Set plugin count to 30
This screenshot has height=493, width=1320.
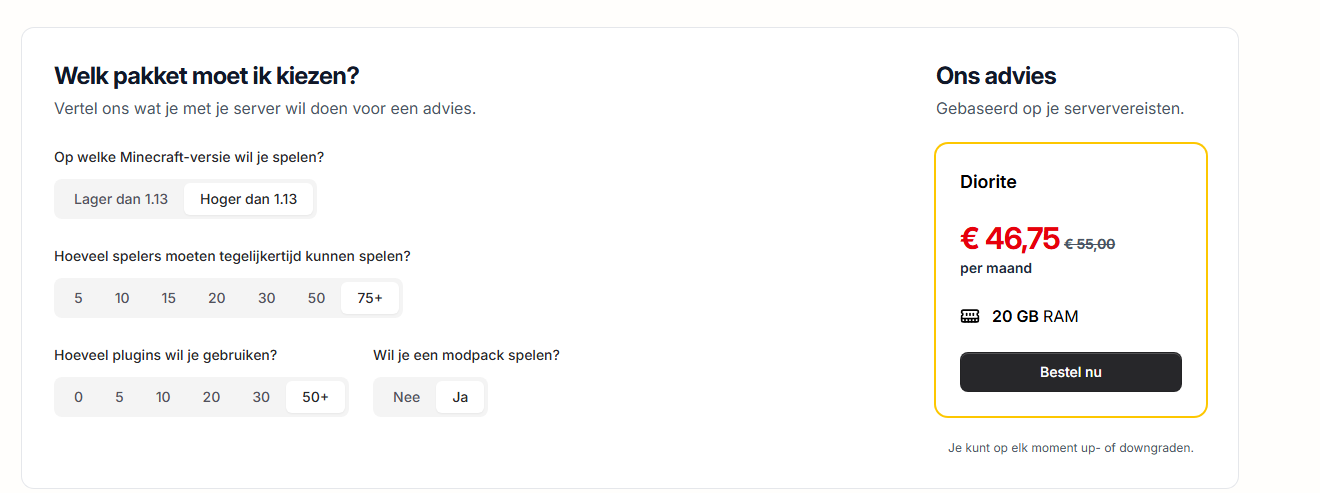[261, 397]
